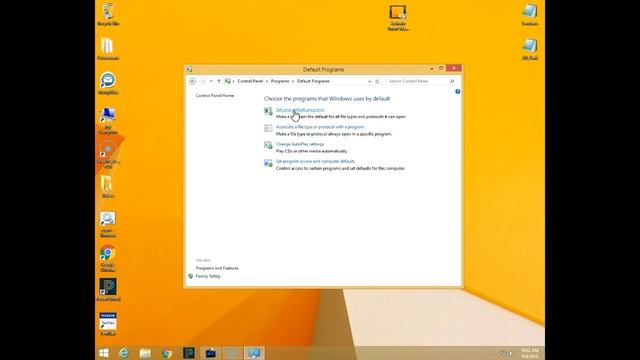Open Programs and Features under See also
The image size is (640, 360).
(x=217, y=268)
